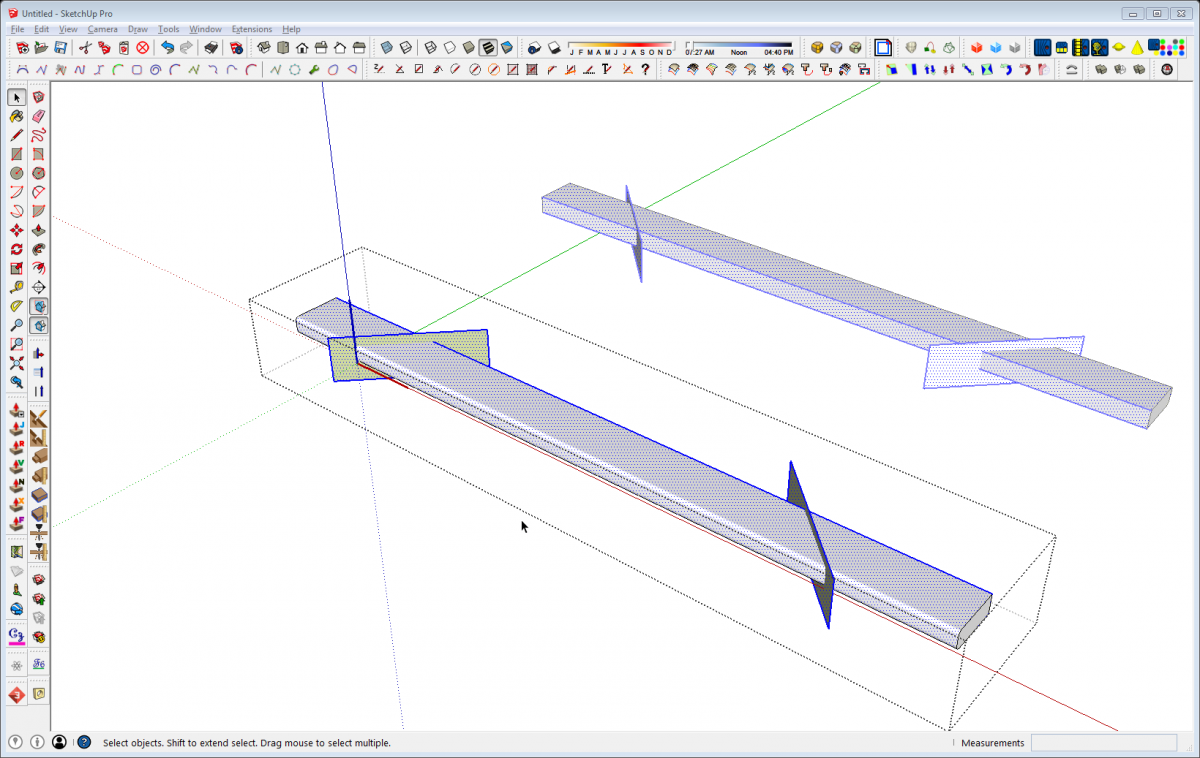The image size is (1200, 758).
Task: Open the Extensions menu
Action: [x=252, y=28]
